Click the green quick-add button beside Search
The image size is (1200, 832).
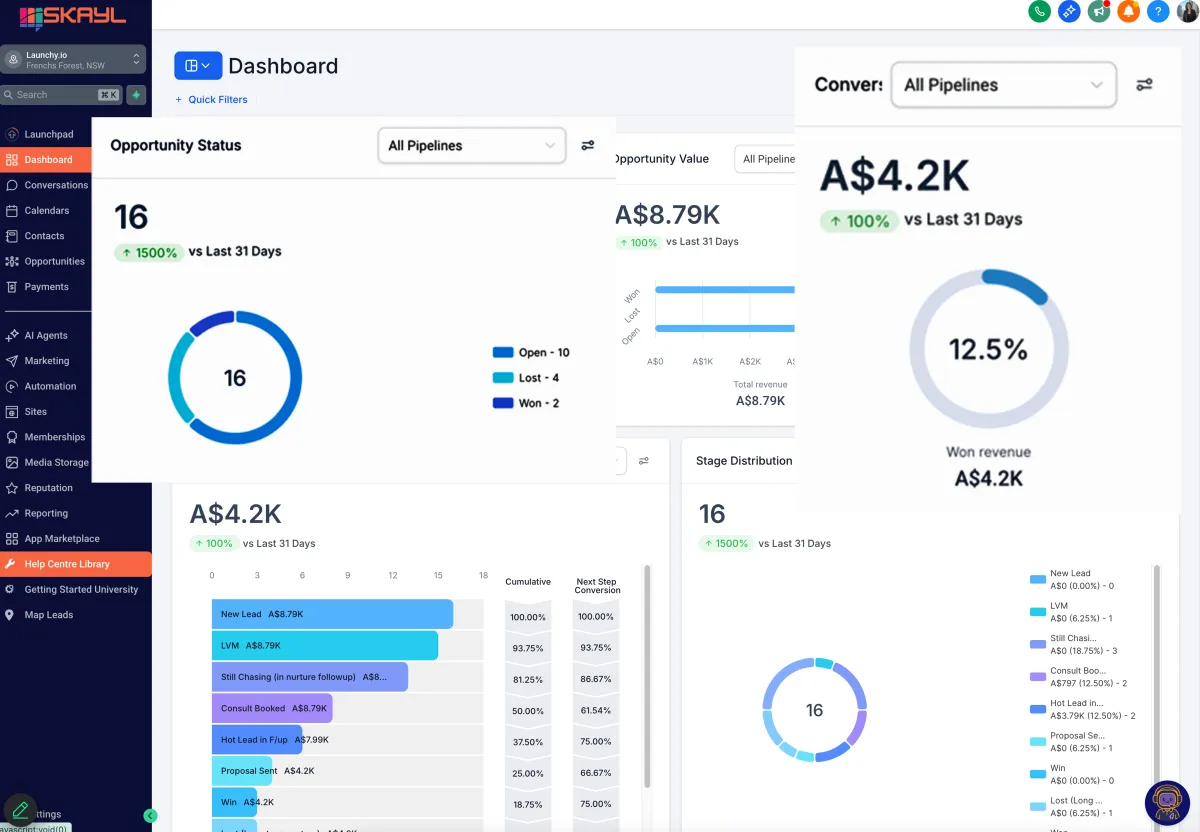(136, 95)
